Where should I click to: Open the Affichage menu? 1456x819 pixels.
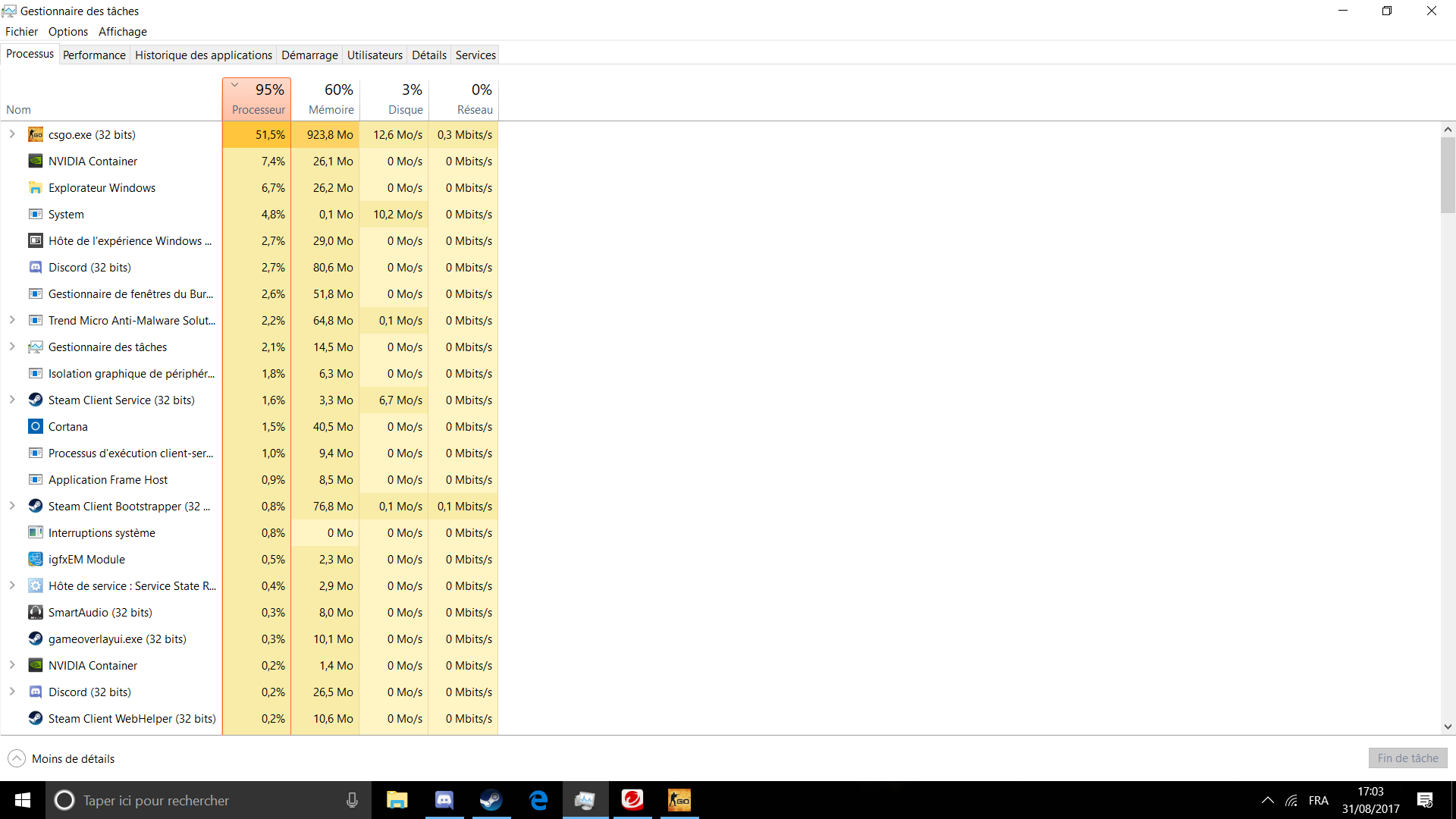[x=123, y=32]
